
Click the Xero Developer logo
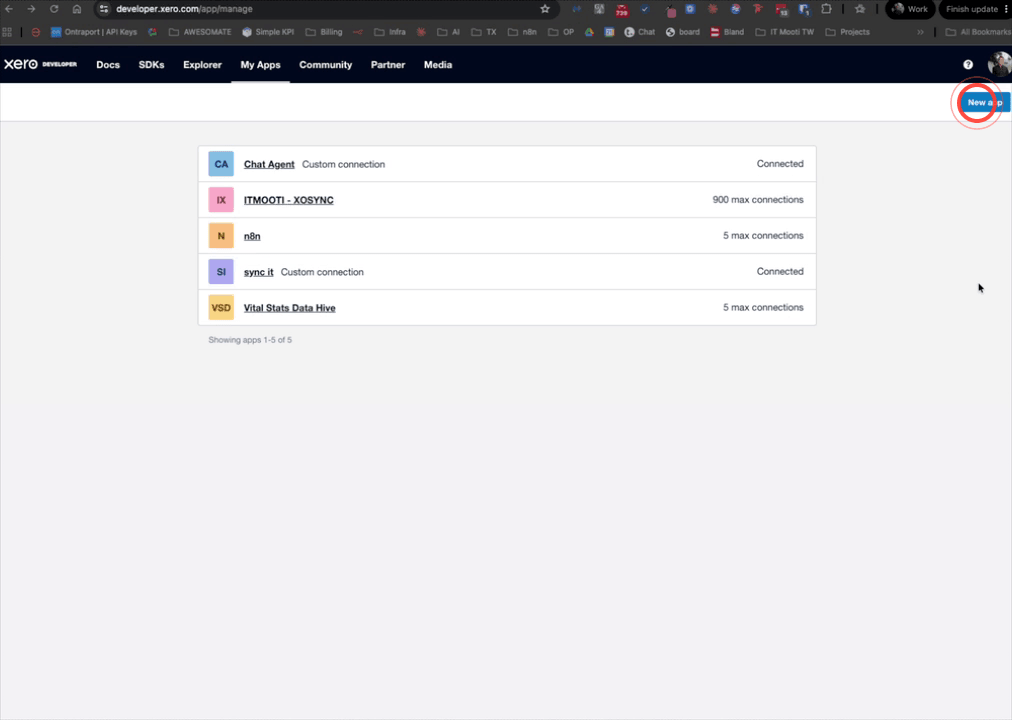pyautogui.click(x=41, y=64)
